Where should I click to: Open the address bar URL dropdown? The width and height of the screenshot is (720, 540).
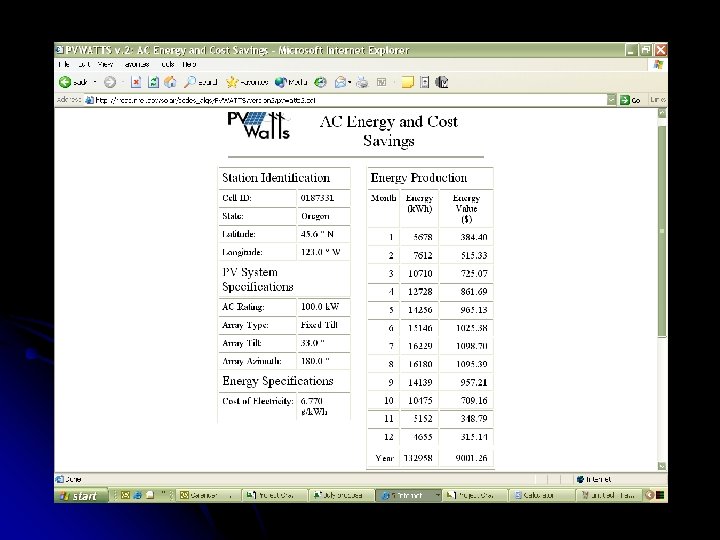click(611, 100)
